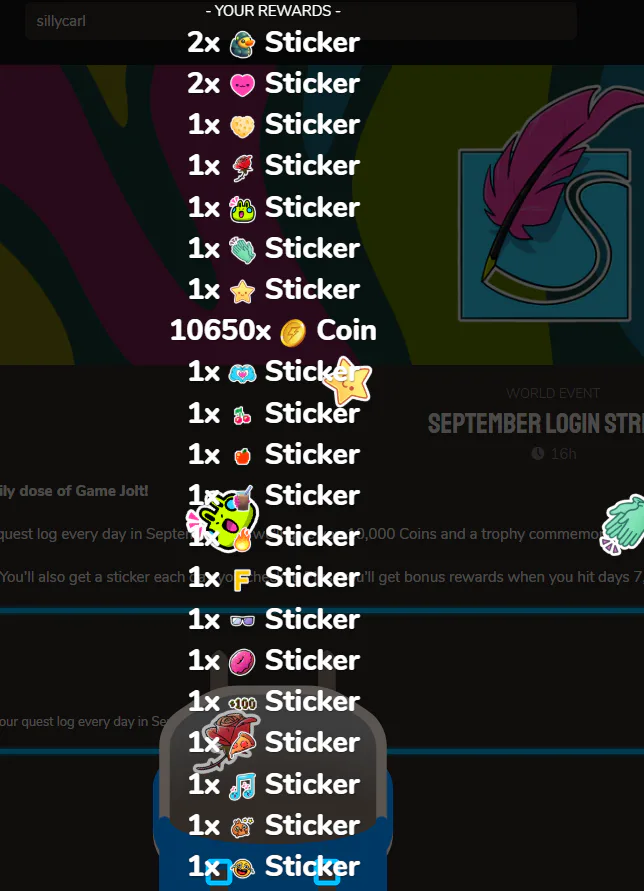Select the sunglasses sticker icon
This screenshot has height=891, width=644.
point(242,620)
